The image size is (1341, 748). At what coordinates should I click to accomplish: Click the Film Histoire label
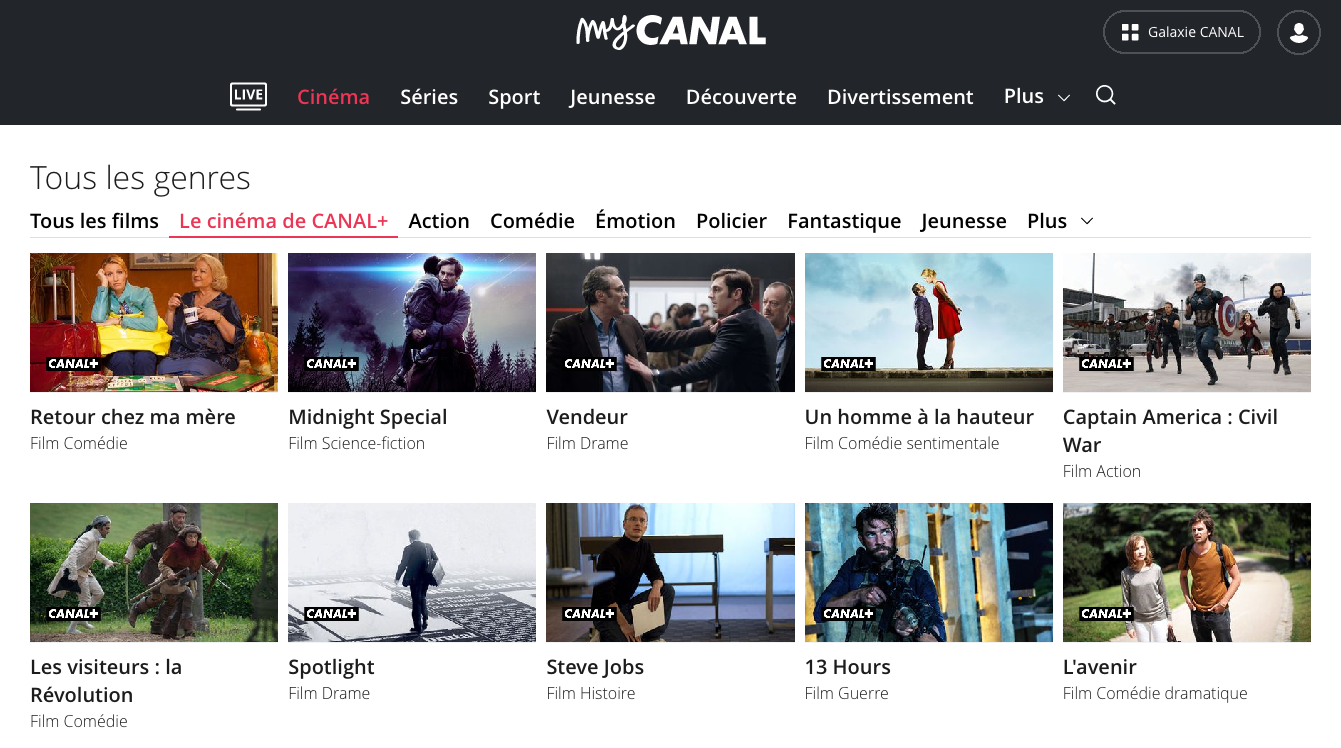click(591, 693)
